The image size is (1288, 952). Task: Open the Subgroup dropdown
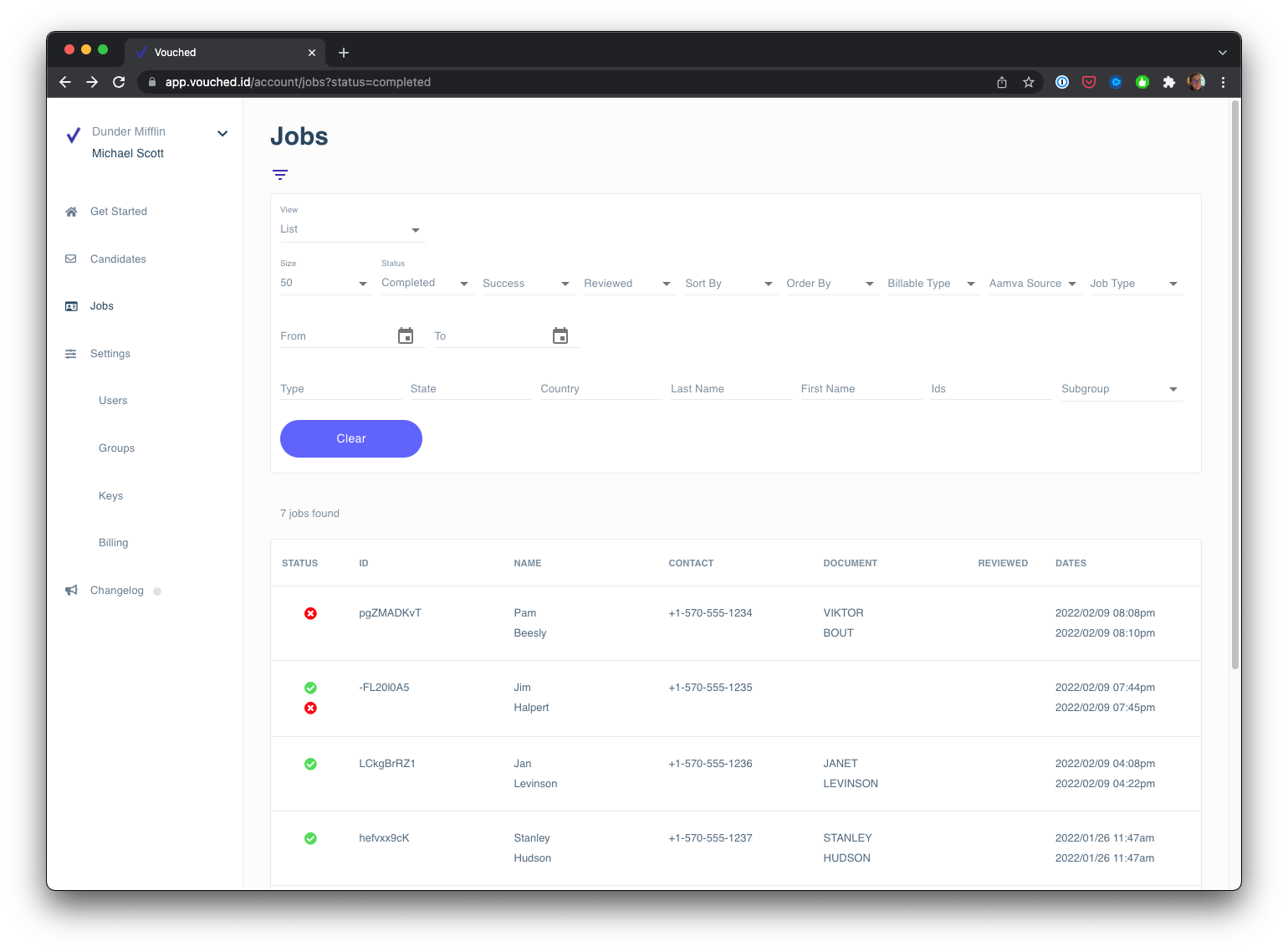coord(1122,389)
